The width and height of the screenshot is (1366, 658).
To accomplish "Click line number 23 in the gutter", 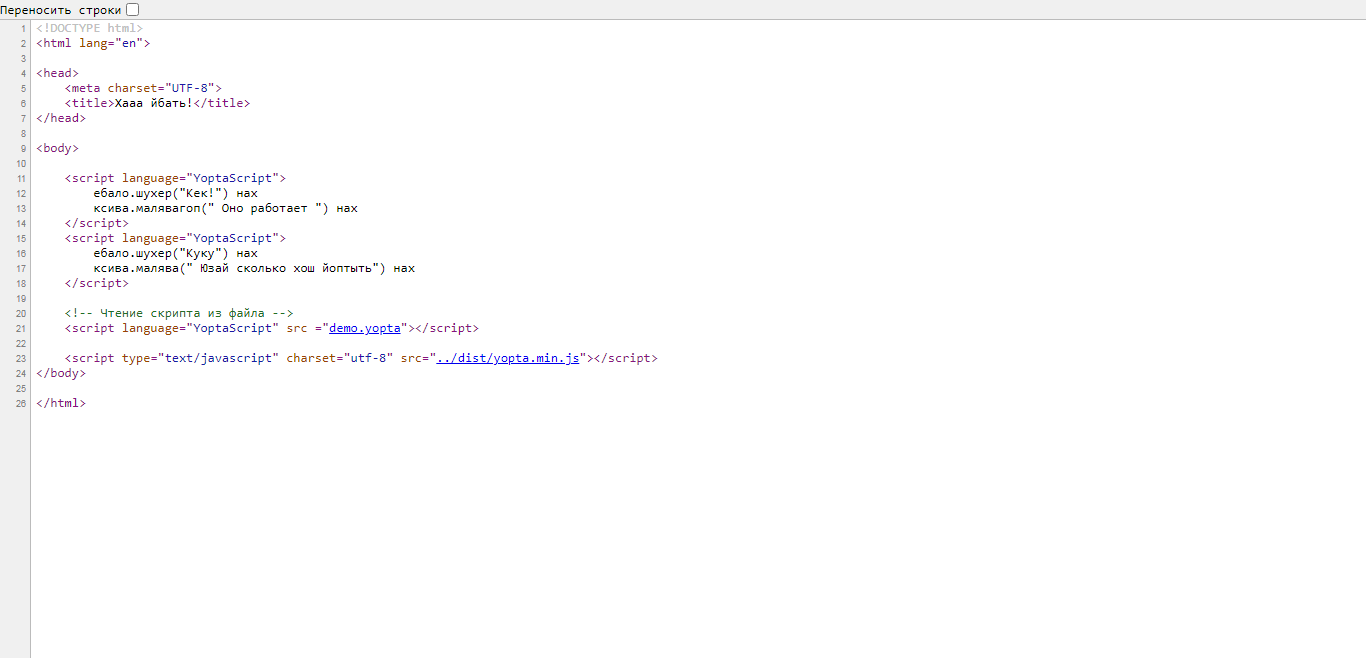I will click(x=21, y=358).
